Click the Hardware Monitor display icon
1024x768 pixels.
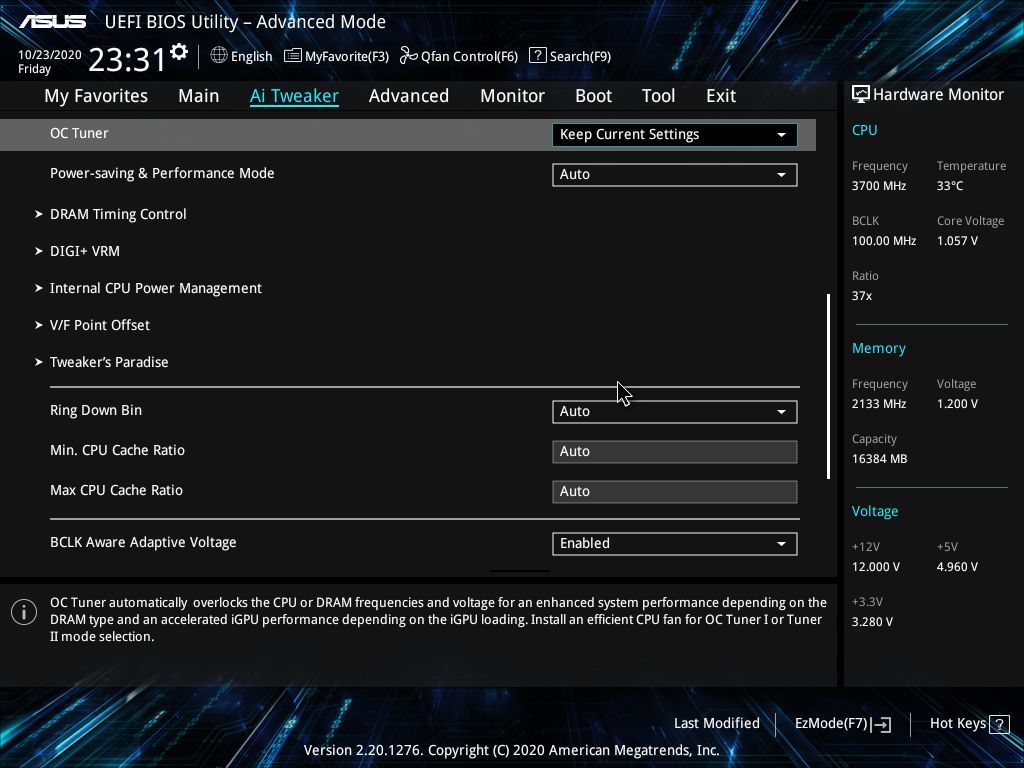(x=861, y=95)
